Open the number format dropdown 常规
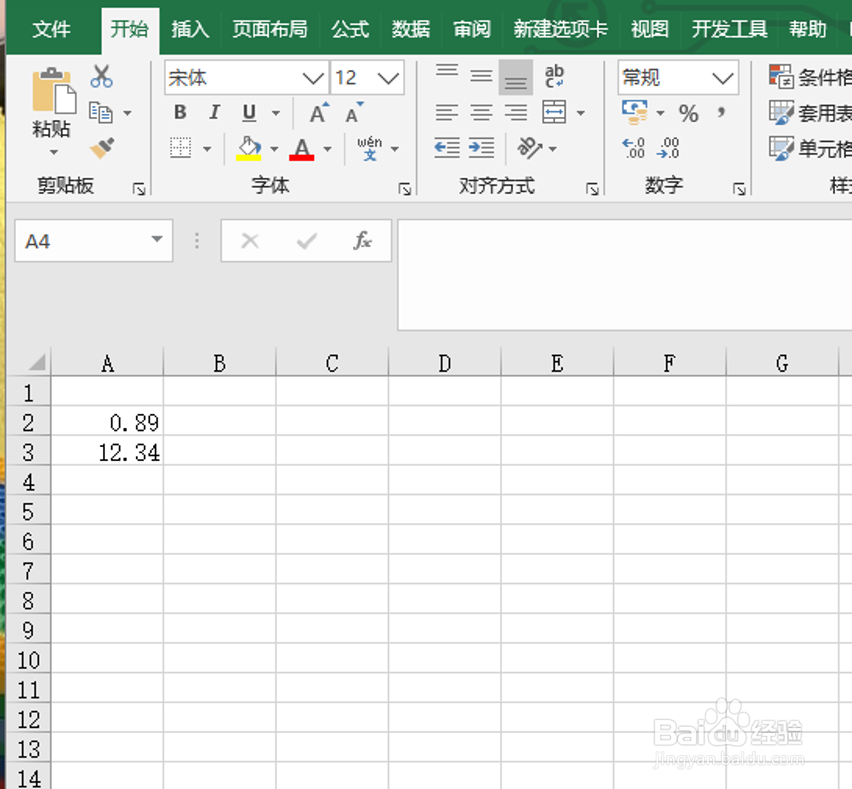Viewport: 852px width, 789px height. (722, 78)
